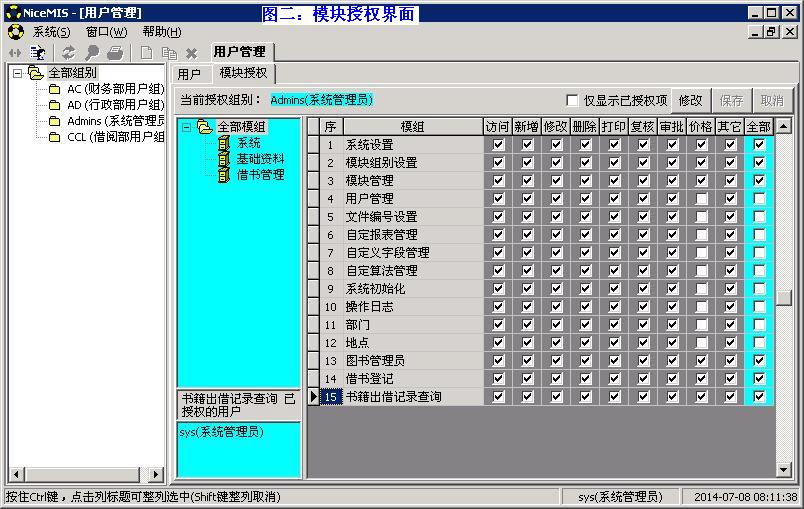
Task: Click the 取消 button
Action: [x=772, y=100]
